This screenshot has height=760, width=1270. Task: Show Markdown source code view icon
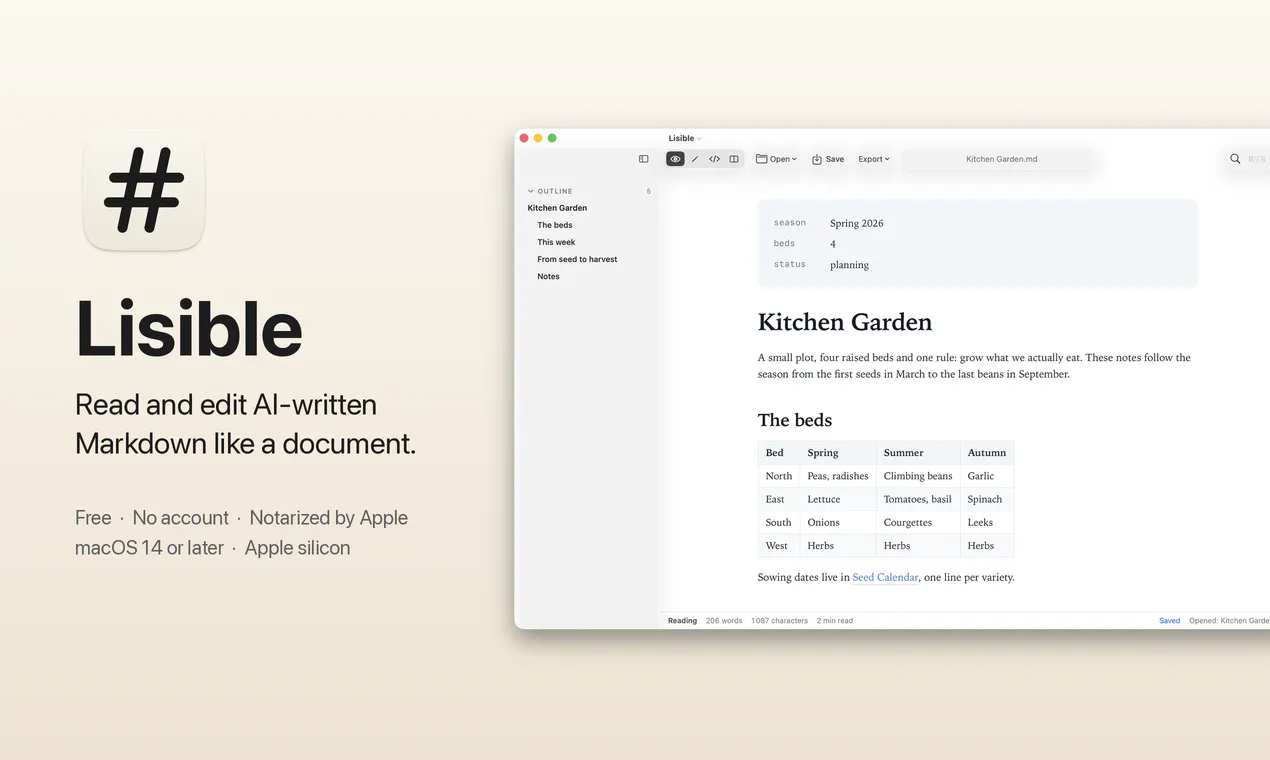click(714, 159)
